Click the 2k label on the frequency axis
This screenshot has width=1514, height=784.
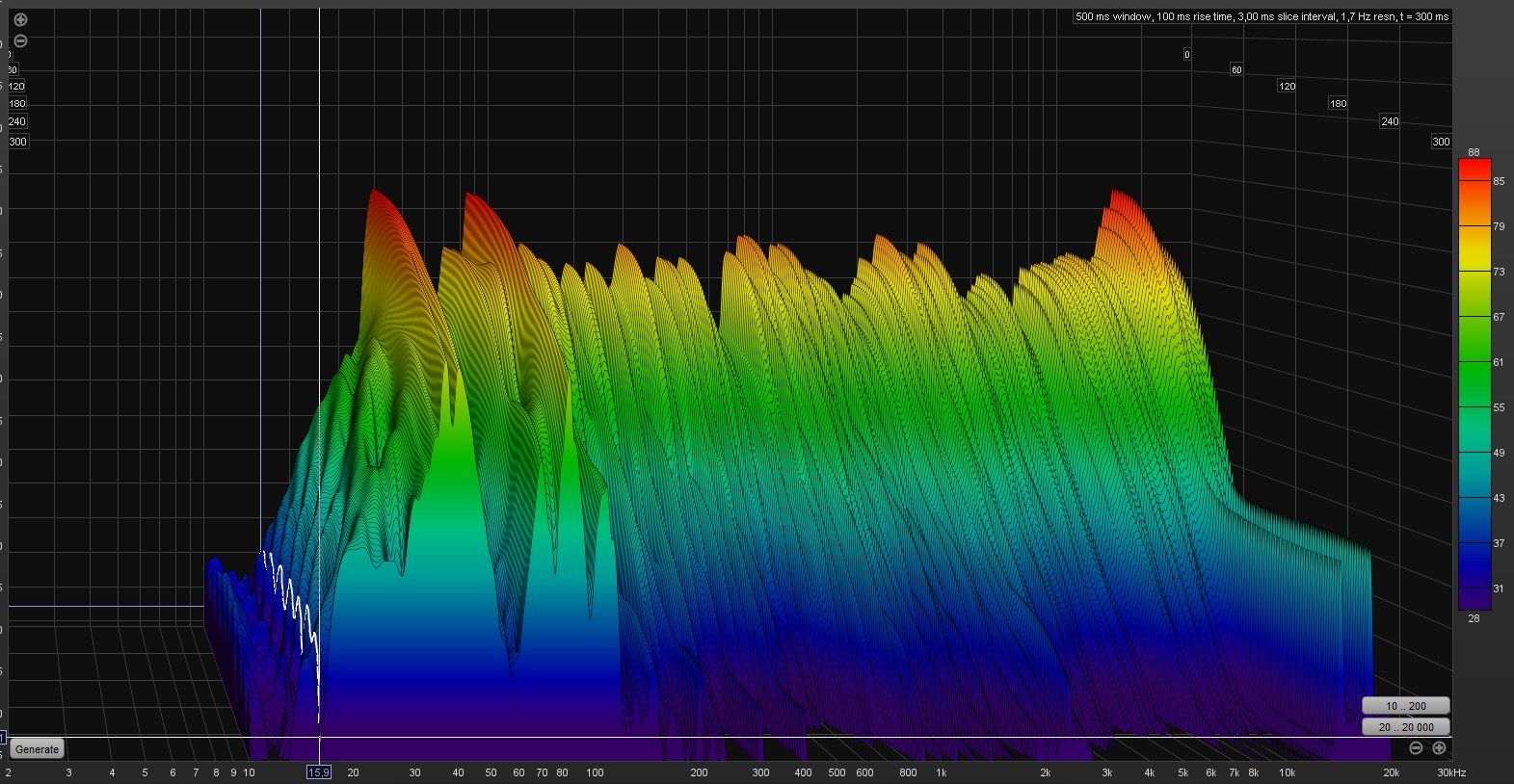click(1045, 772)
